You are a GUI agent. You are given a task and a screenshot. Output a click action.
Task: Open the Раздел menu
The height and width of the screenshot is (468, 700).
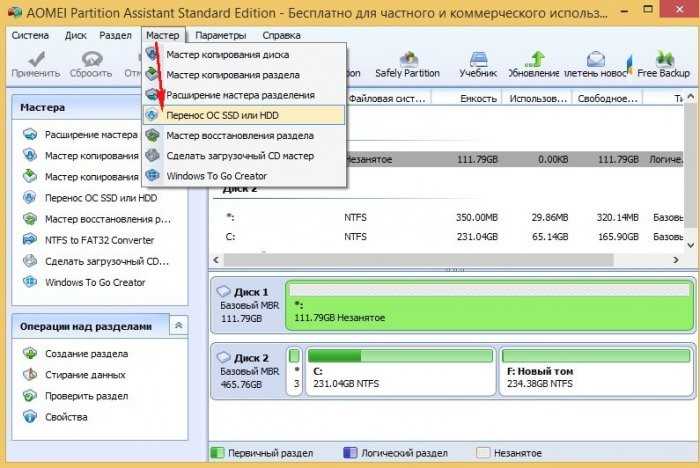coord(115,35)
